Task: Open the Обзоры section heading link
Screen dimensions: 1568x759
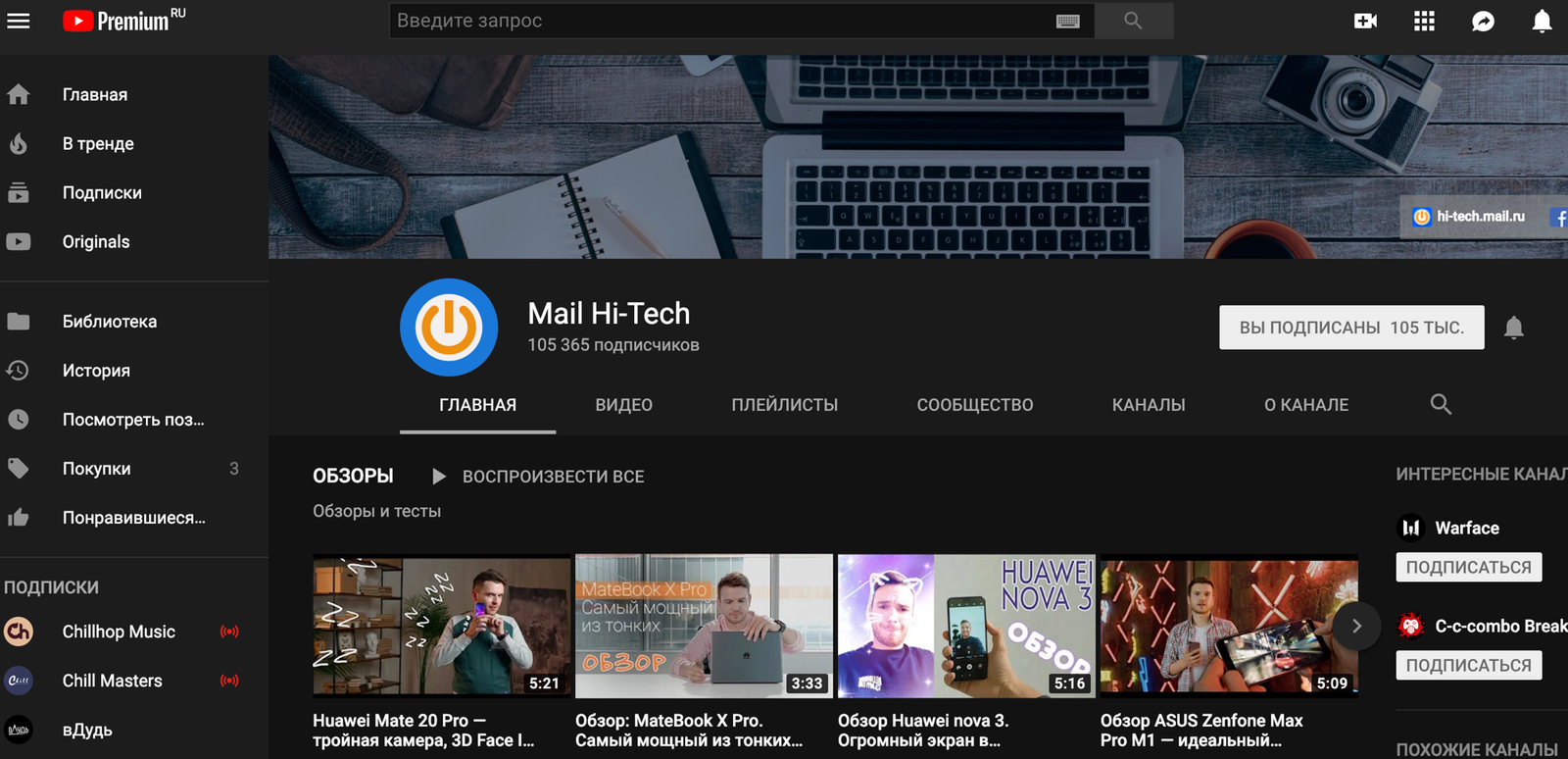Action: tap(353, 476)
